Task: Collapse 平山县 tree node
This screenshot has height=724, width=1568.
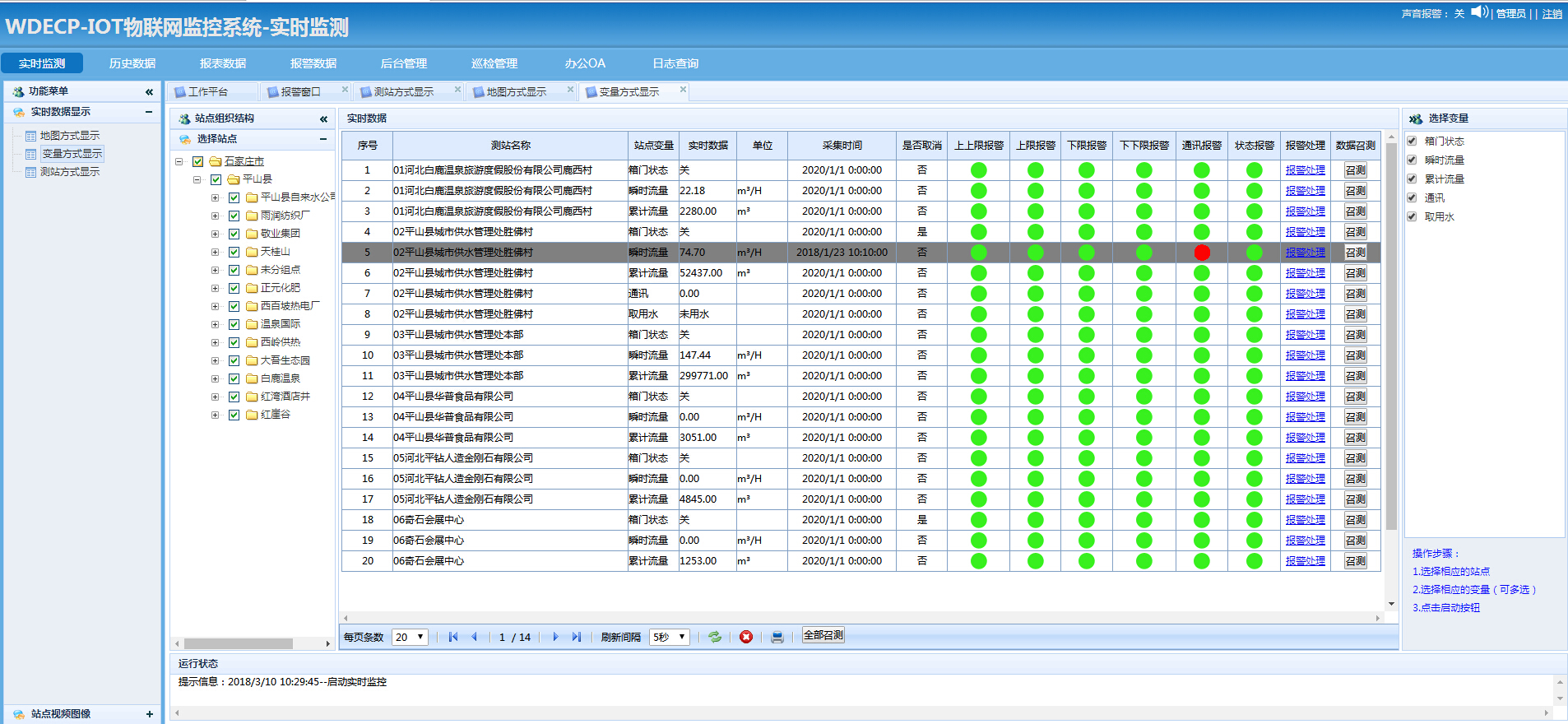Action: pyautogui.click(x=197, y=179)
